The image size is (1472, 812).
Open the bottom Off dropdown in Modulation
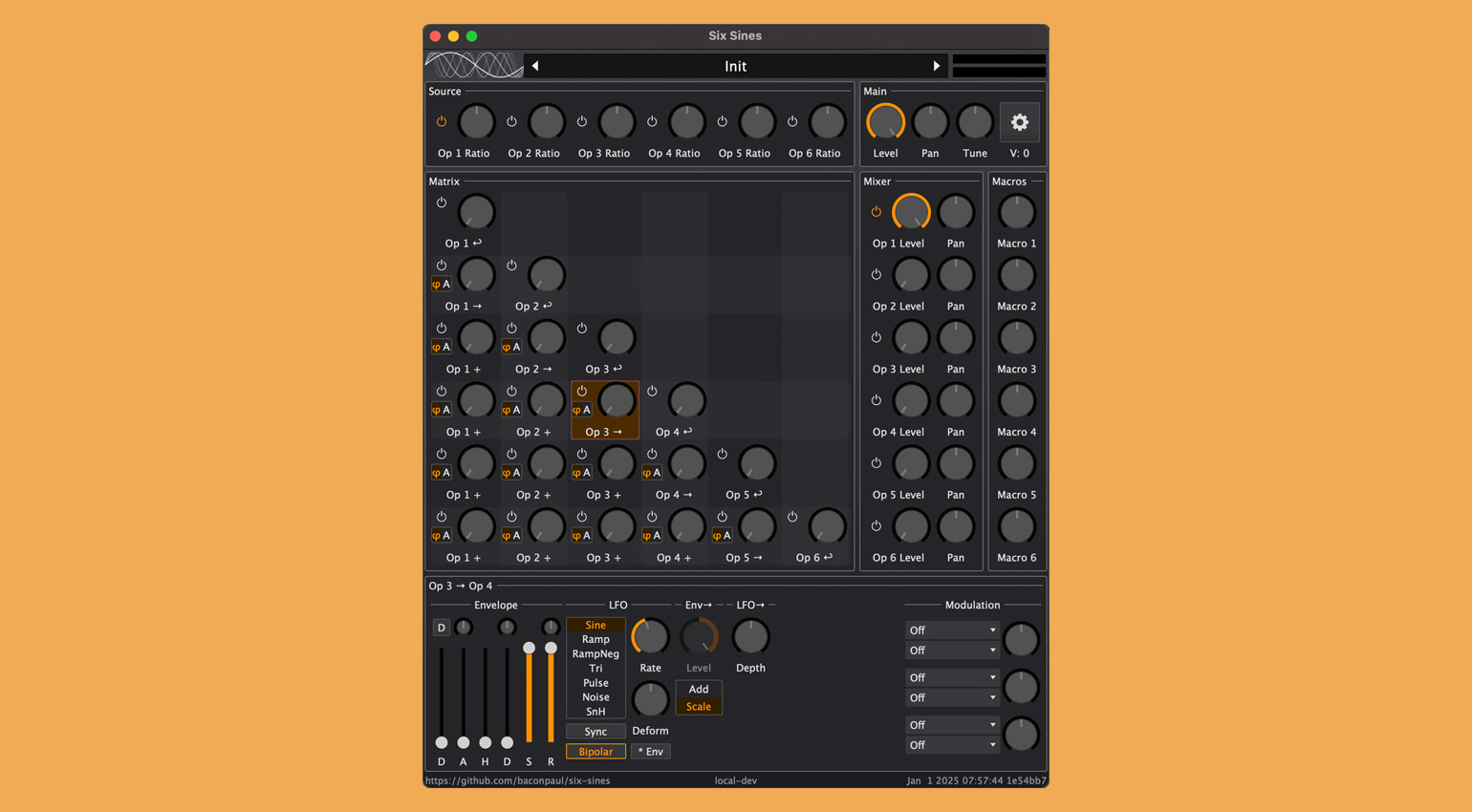coord(952,745)
